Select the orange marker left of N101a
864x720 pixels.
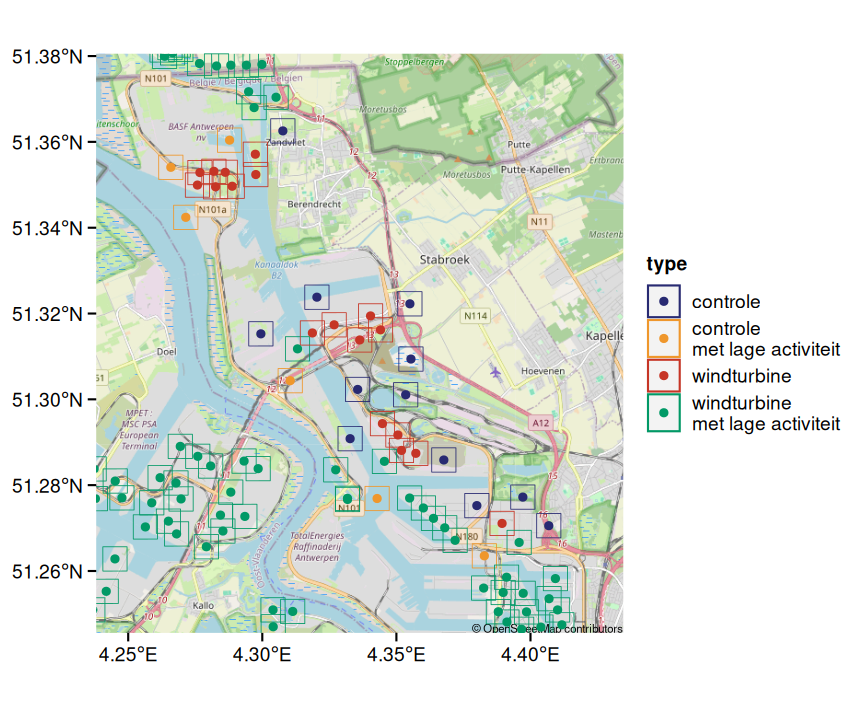[185, 217]
